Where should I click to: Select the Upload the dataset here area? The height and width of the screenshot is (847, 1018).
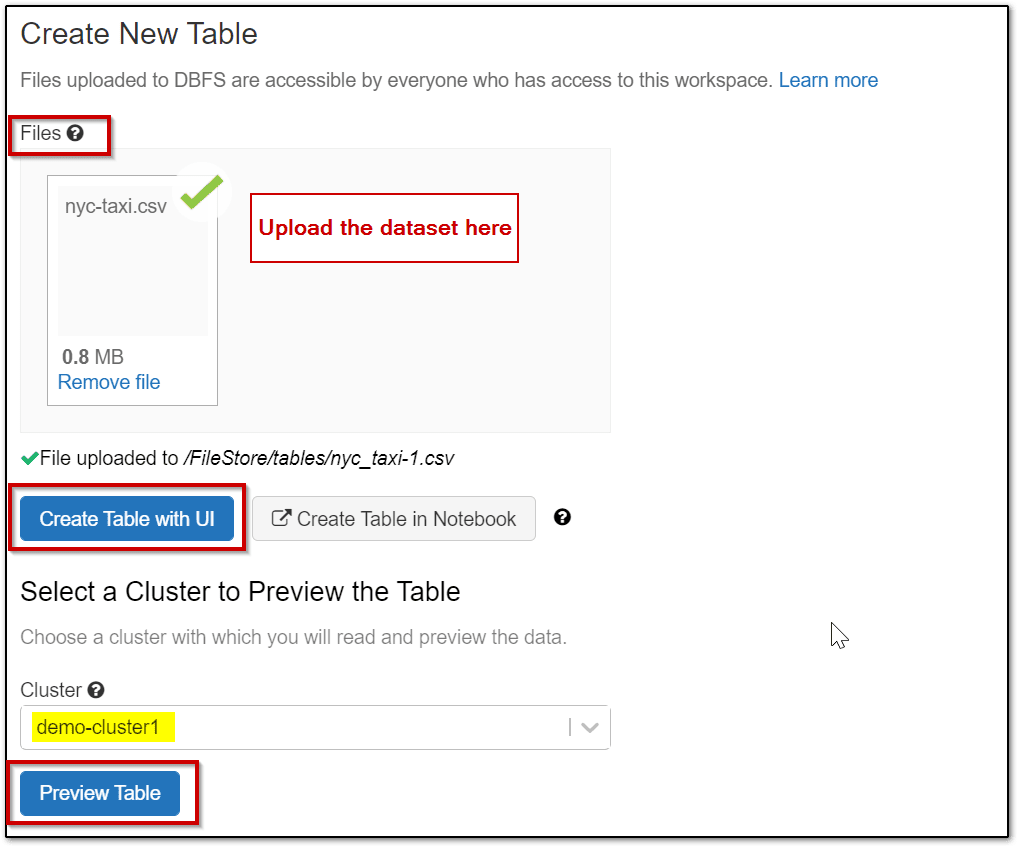click(383, 228)
